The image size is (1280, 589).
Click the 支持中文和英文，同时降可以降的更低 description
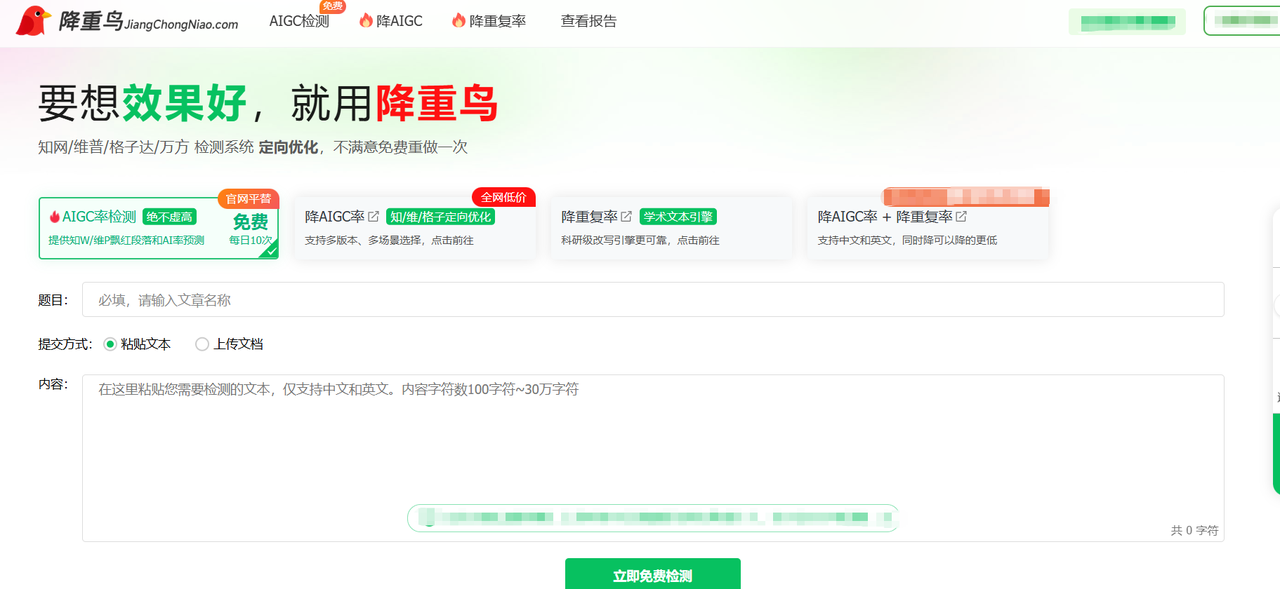[x=907, y=241]
